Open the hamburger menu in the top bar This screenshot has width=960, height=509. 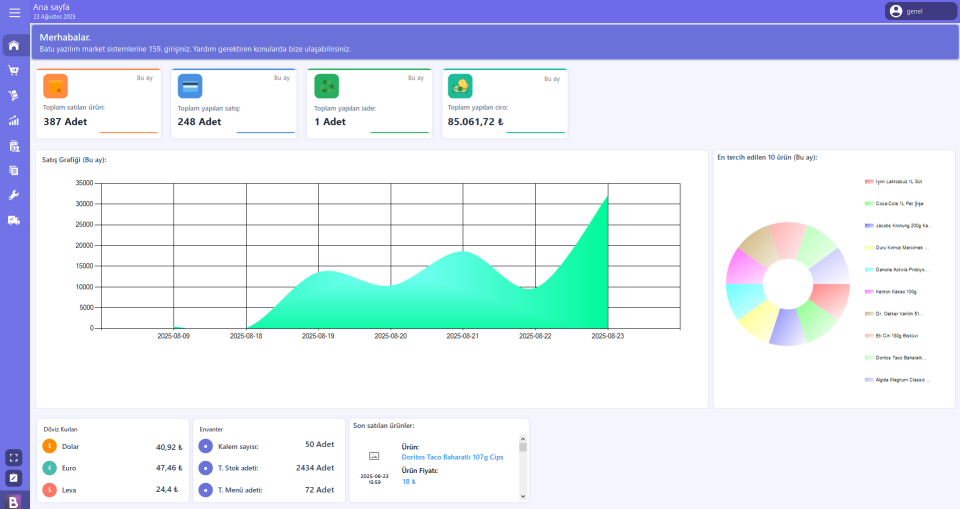(x=14, y=12)
